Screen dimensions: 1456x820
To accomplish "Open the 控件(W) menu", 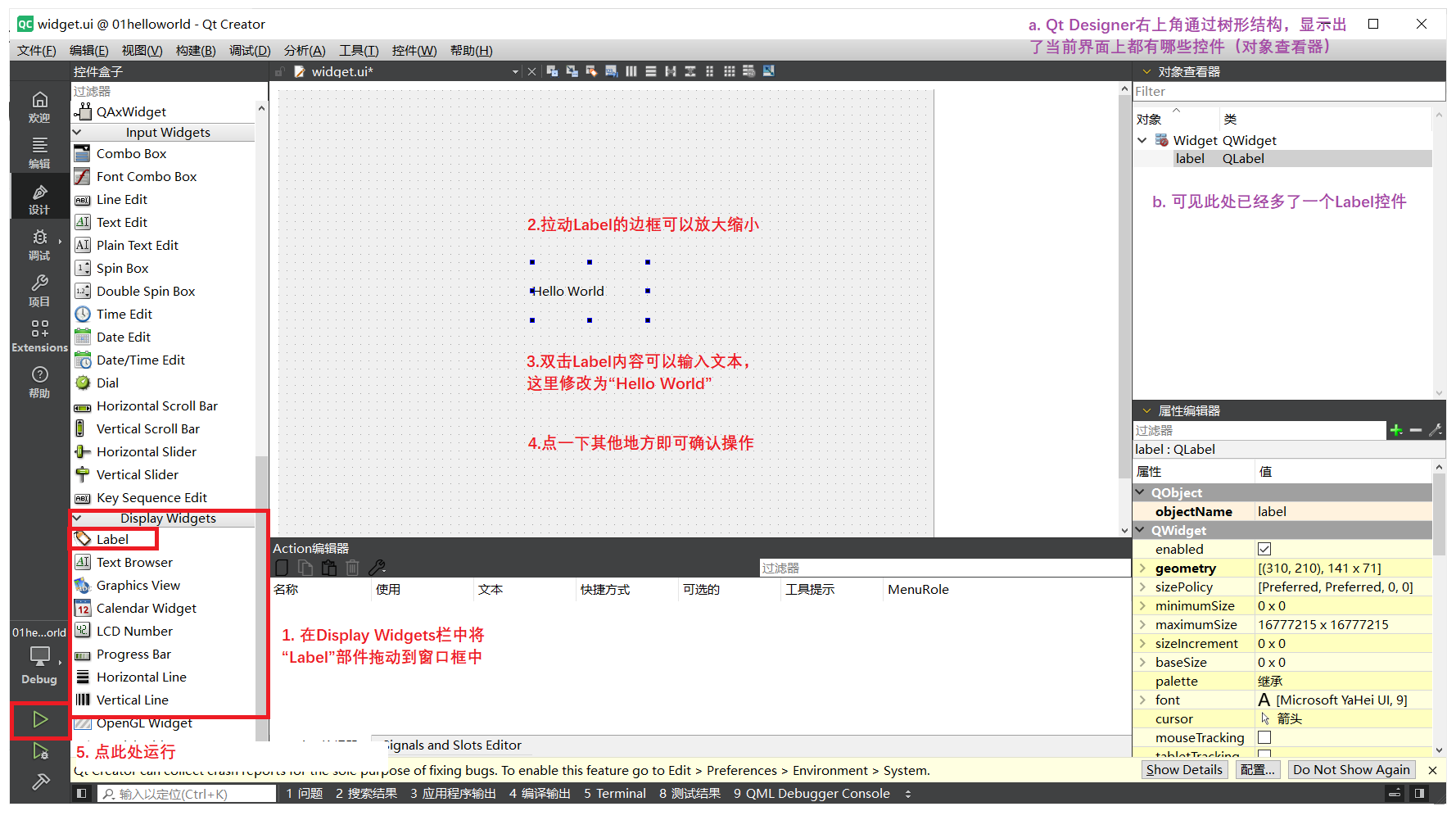I will (x=414, y=51).
